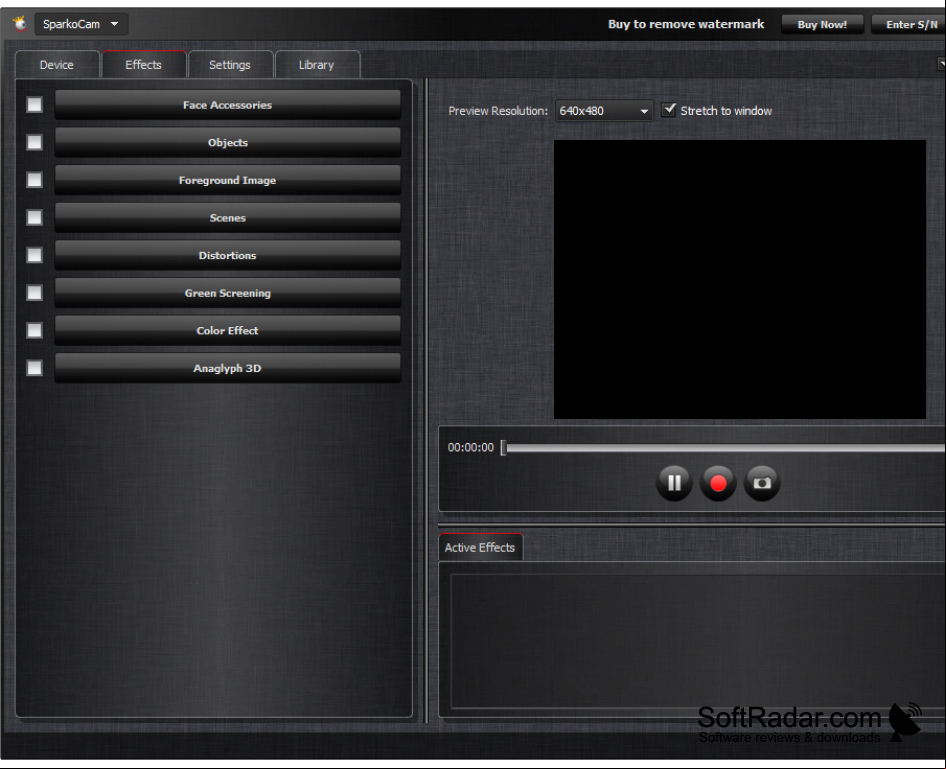Expand the Face Accessories section
946x769 pixels.
pos(227,105)
